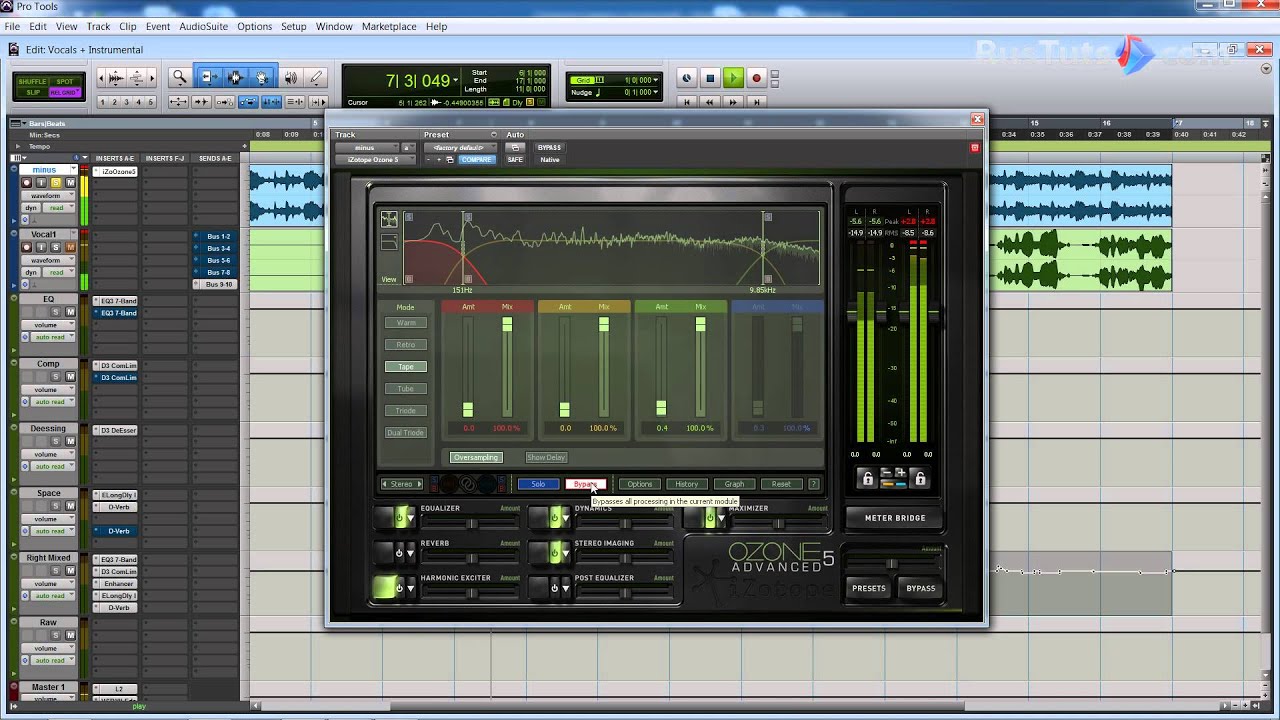Image resolution: width=1280 pixels, height=720 pixels.
Task: Click the Online sync clock button
Action: tap(687, 78)
